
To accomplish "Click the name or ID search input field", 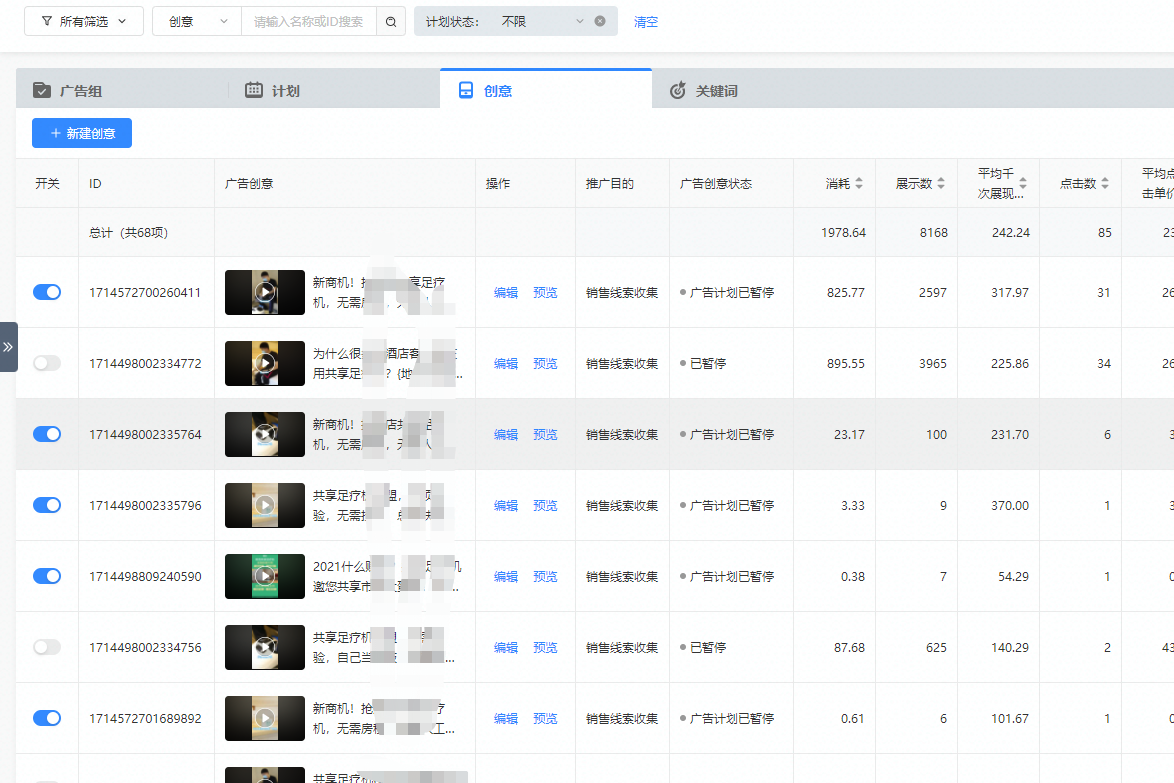I will [308, 21].
